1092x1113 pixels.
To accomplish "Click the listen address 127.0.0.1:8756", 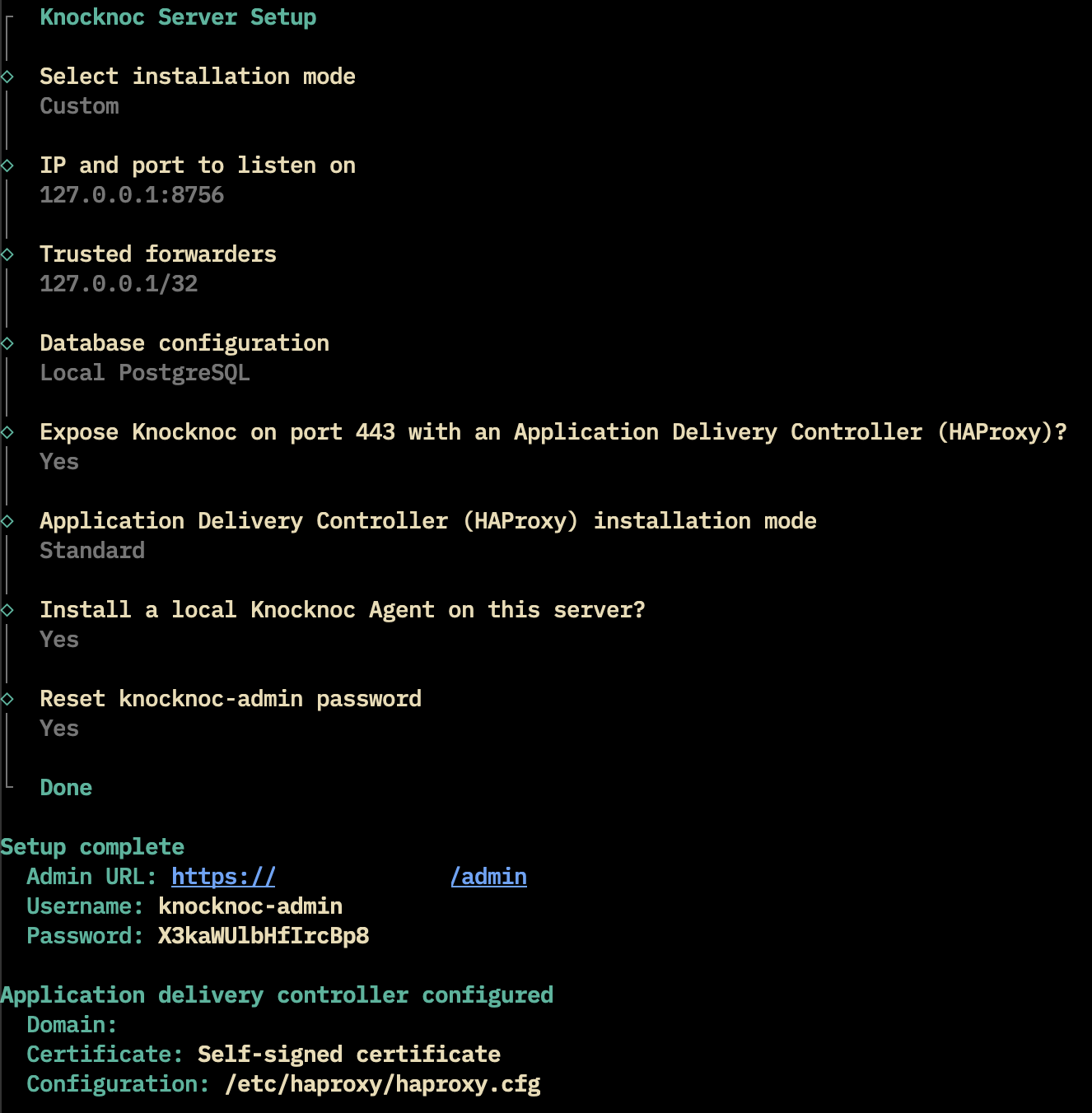I will click(132, 195).
